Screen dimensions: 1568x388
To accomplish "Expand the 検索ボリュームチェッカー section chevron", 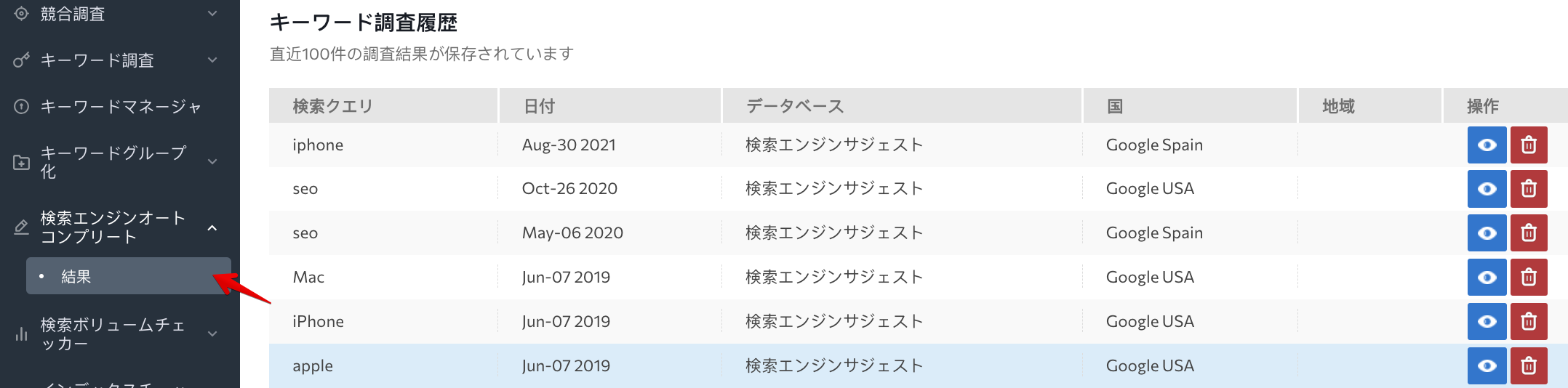I will pos(212,334).
